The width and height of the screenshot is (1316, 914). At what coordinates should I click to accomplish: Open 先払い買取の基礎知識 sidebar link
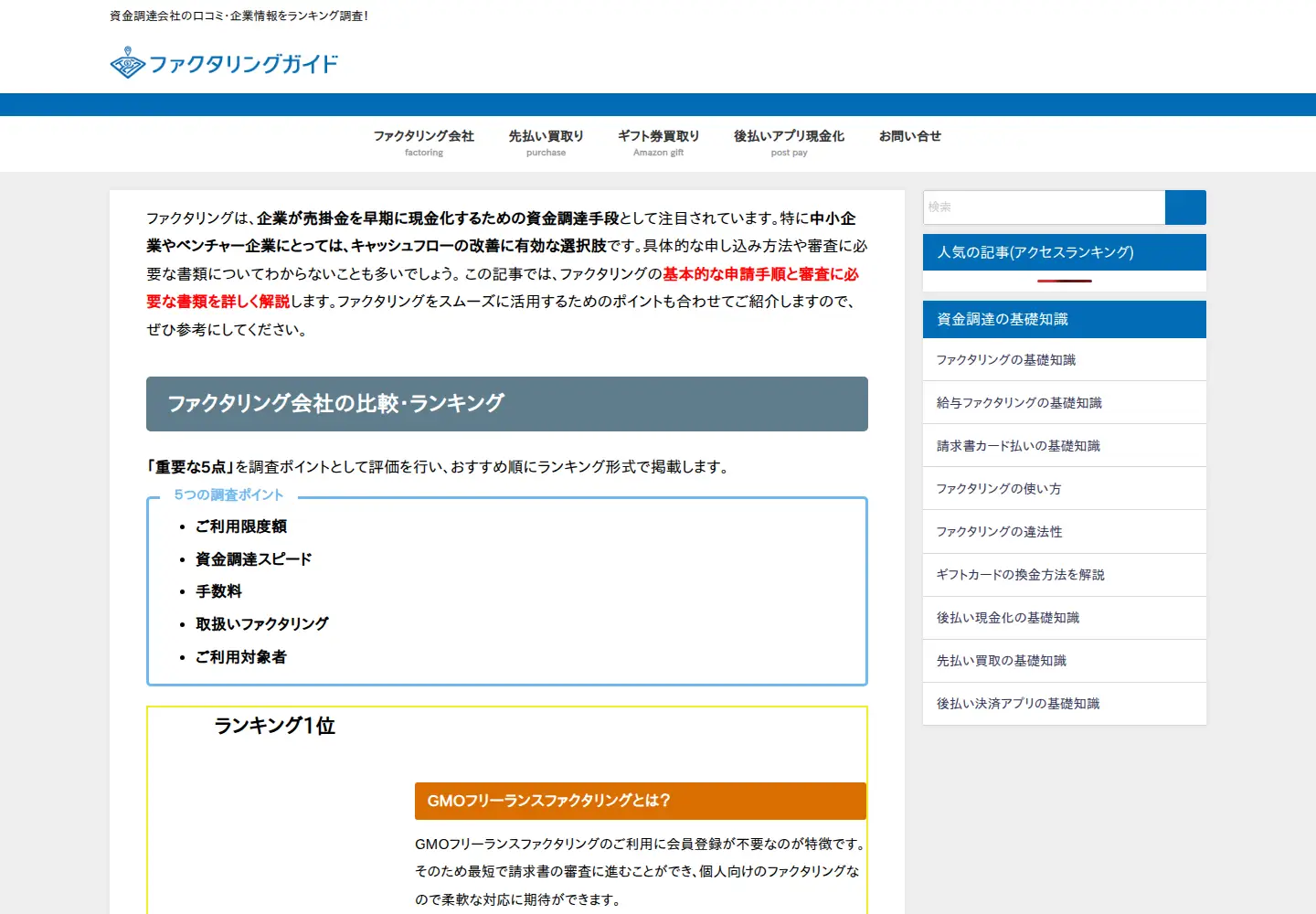pyautogui.click(x=1065, y=661)
